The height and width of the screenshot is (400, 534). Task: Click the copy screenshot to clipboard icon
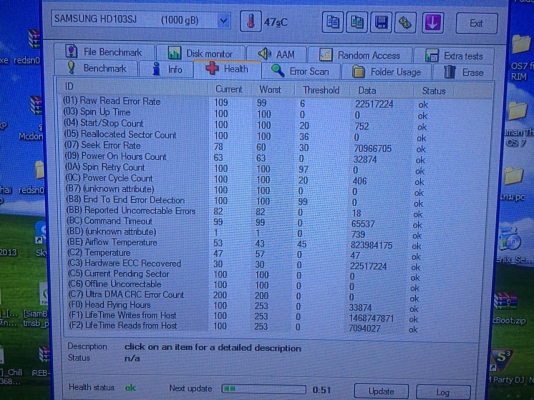click(357, 22)
